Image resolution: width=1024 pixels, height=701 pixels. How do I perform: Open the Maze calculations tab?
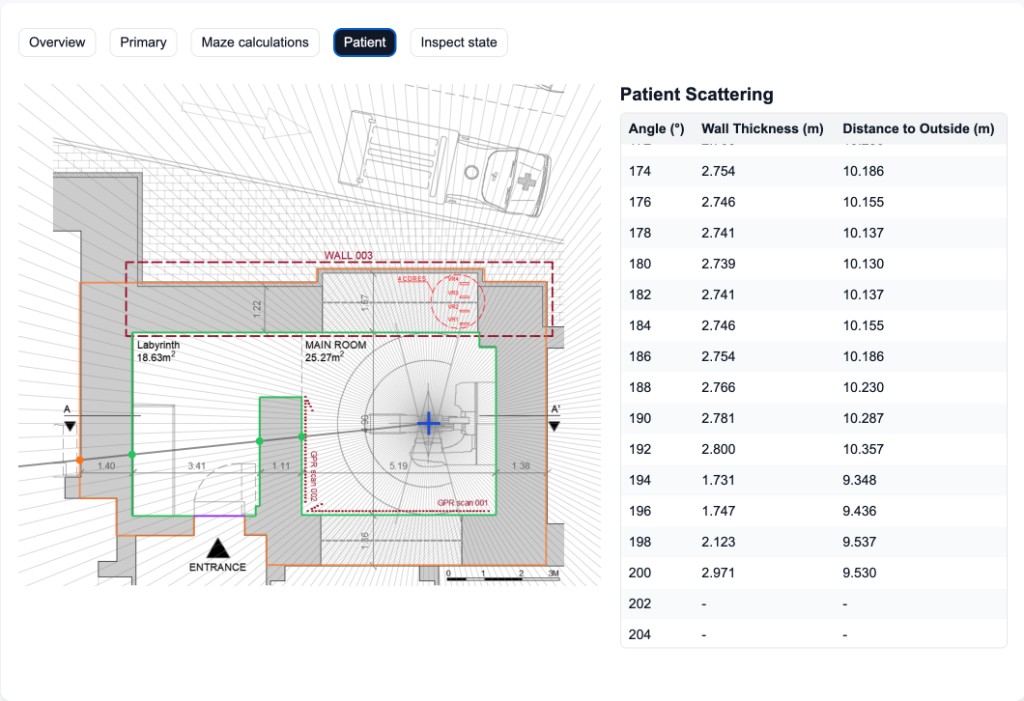coord(255,42)
